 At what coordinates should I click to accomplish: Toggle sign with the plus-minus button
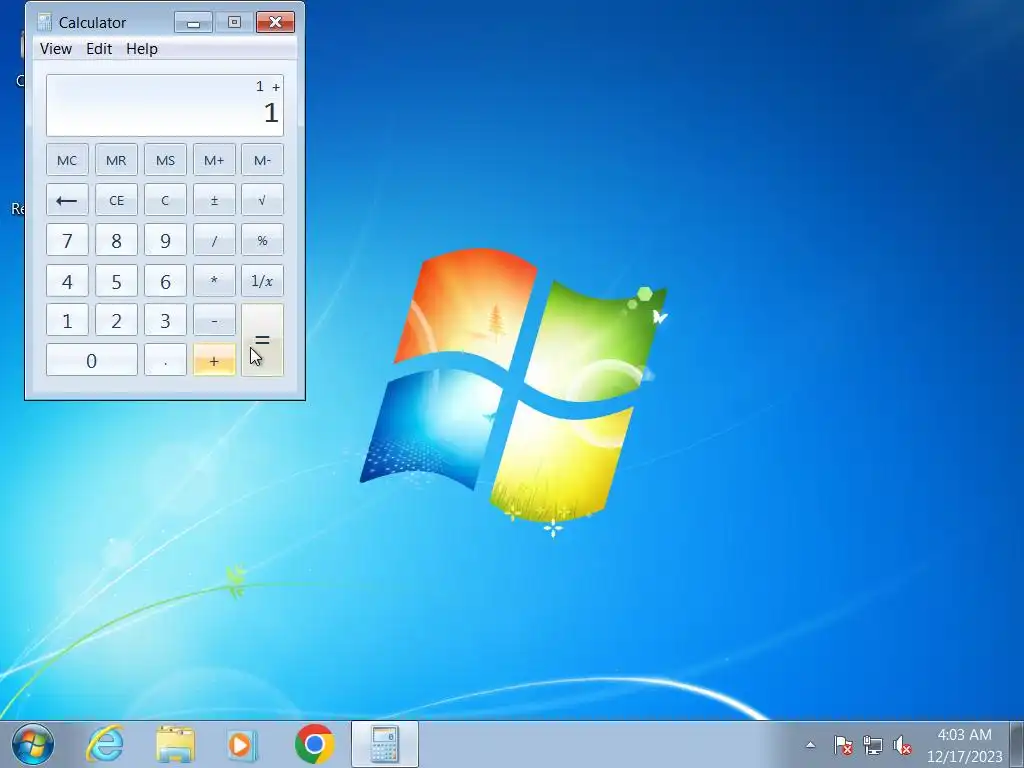pos(214,200)
